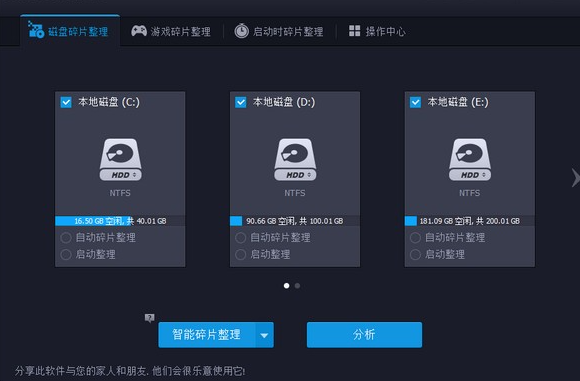The height and width of the screenshot is (381, 580).
Task: Uncheck the 本地磁盘 (C:) checkbox
Action: pos(66,102)
